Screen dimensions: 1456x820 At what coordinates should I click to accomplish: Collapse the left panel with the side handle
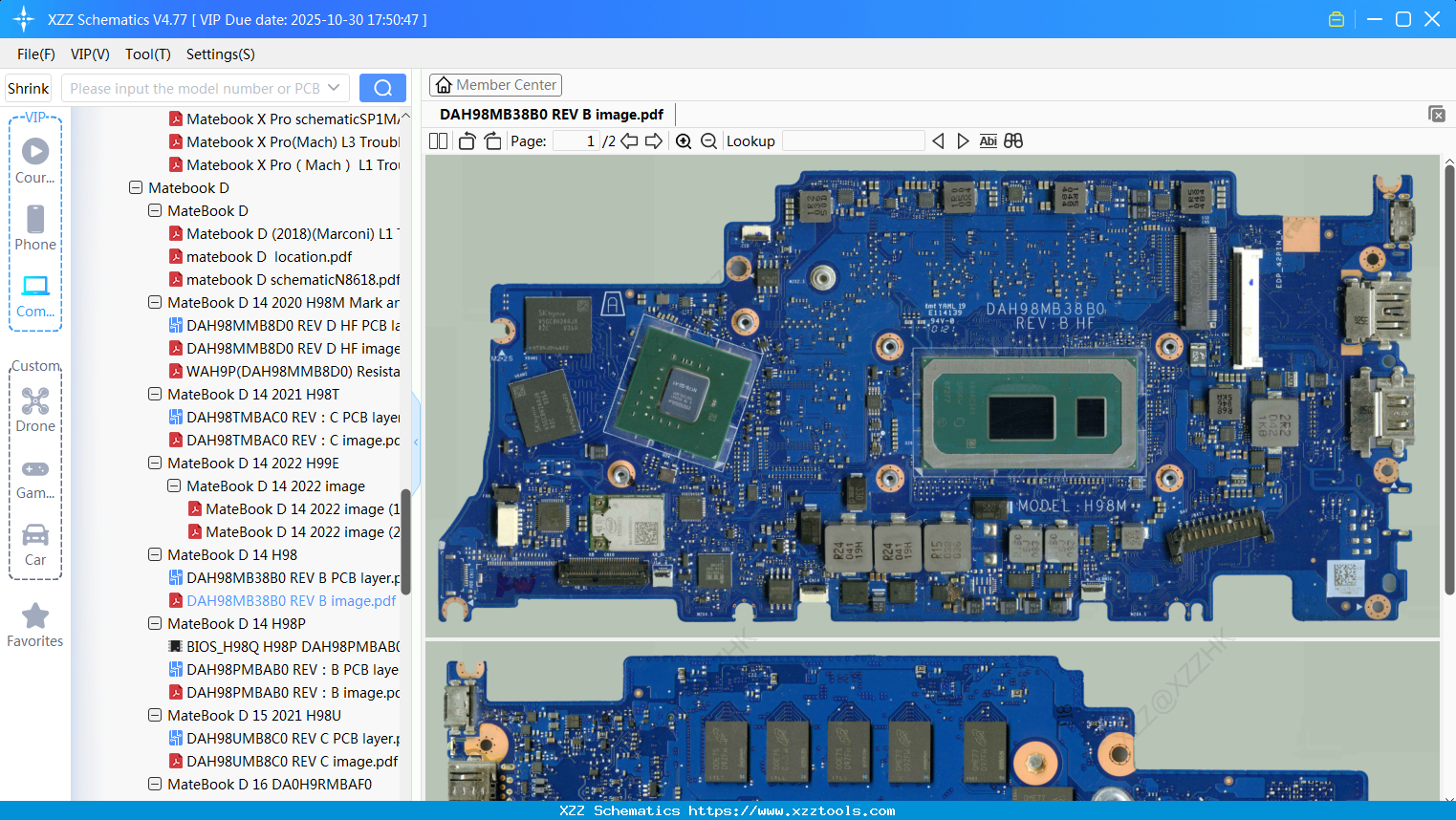pyautogui.click(x=416, y=442)
